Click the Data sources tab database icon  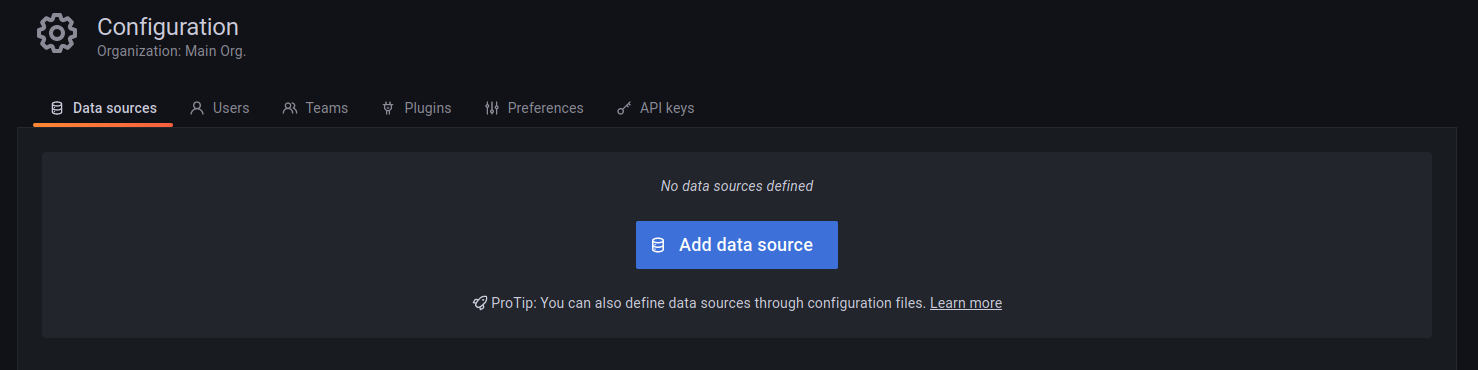pyautogui.click(x=57, y=108)
